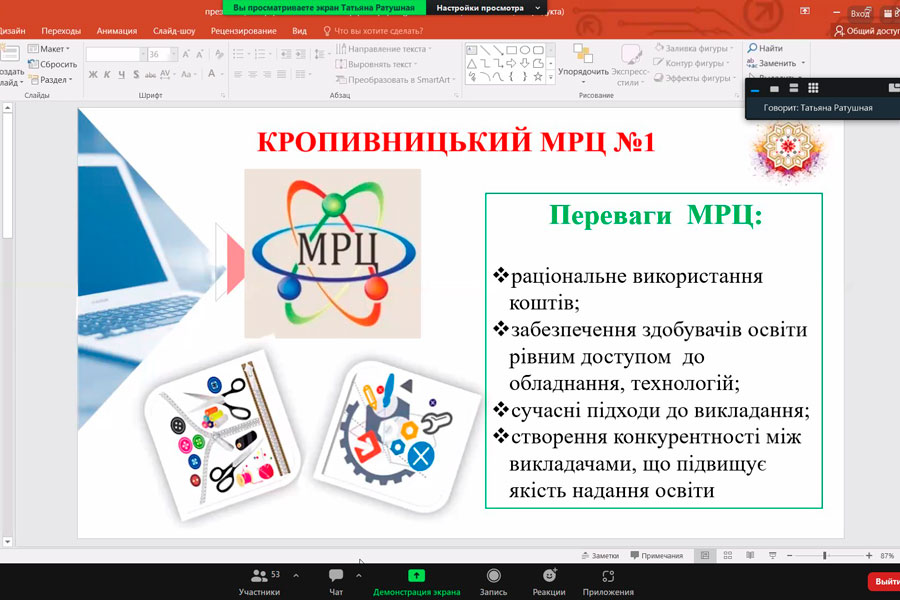900x600 pixels.
Task: Click zoom in plus button
Action: point(869,555)
